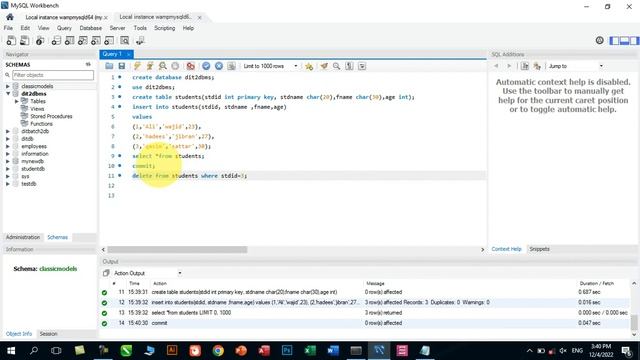
Task: Close the Query 1 tab
Action: (128, 54)
